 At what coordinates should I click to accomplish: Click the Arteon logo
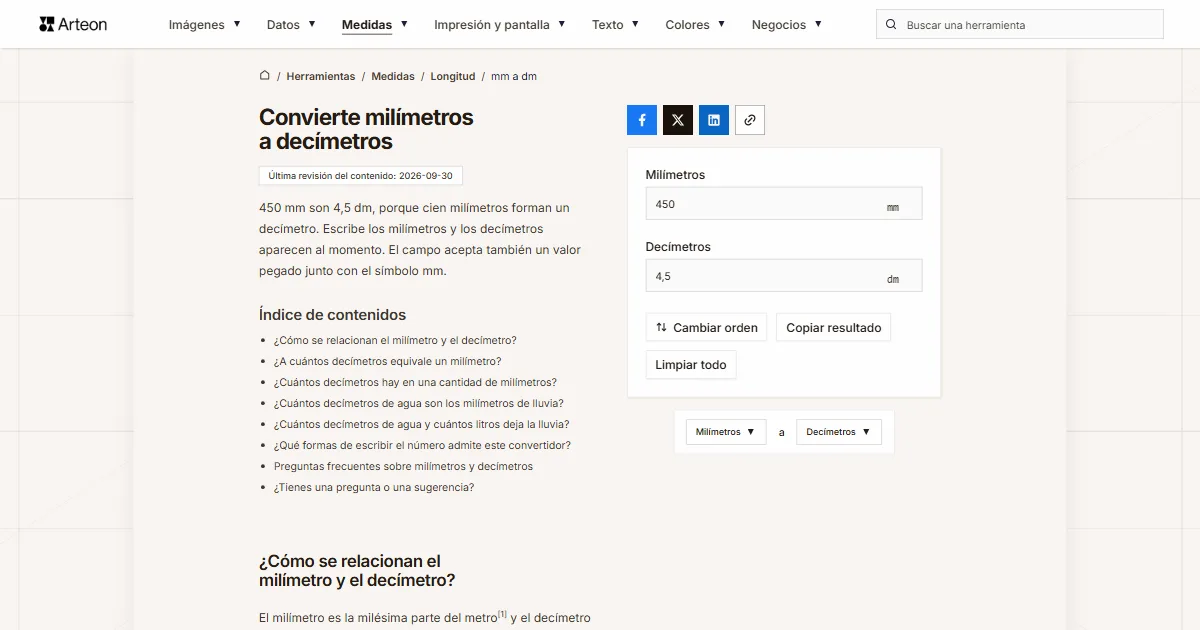pos(73,24)
